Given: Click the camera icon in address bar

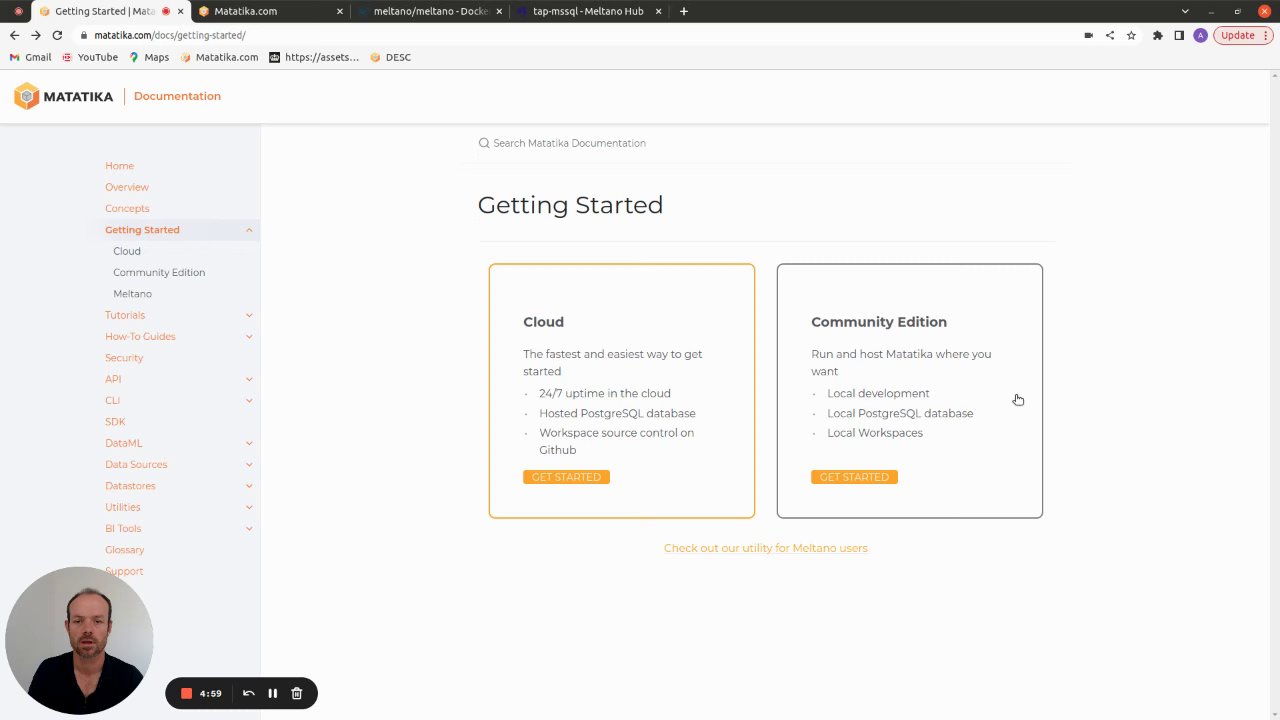Looking at the screenshot, I should [x=1088, y=35].
